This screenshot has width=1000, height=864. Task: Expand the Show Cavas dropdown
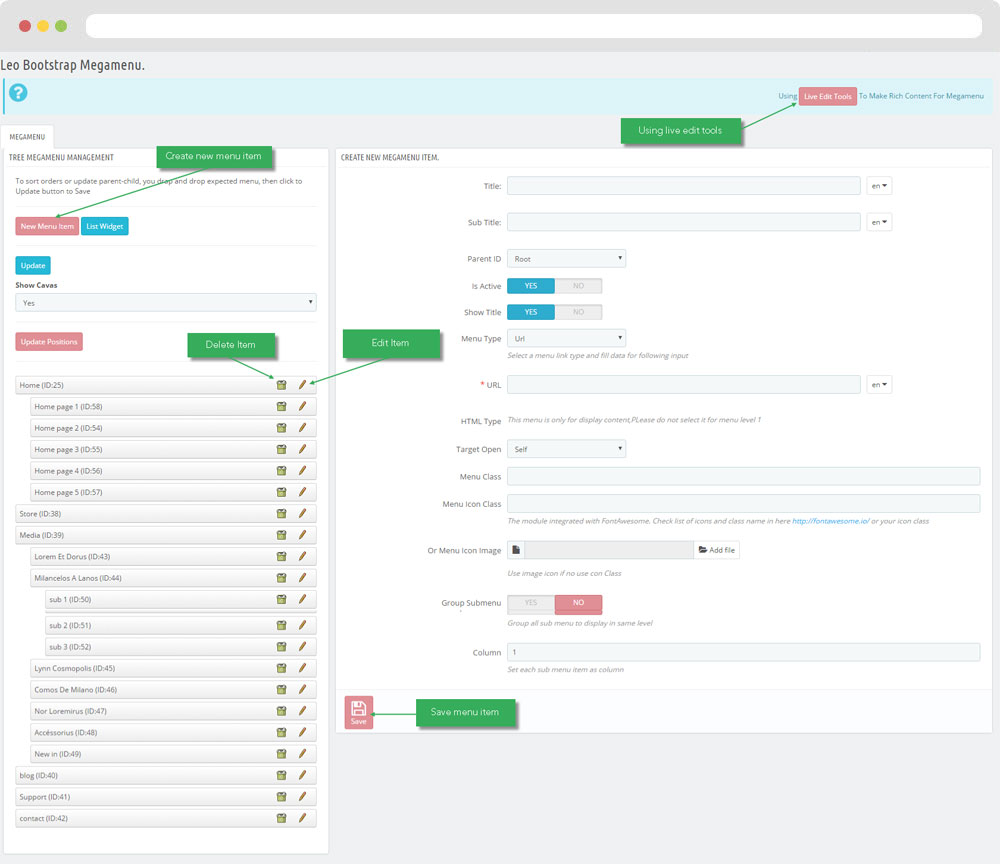tap(166, 302)
